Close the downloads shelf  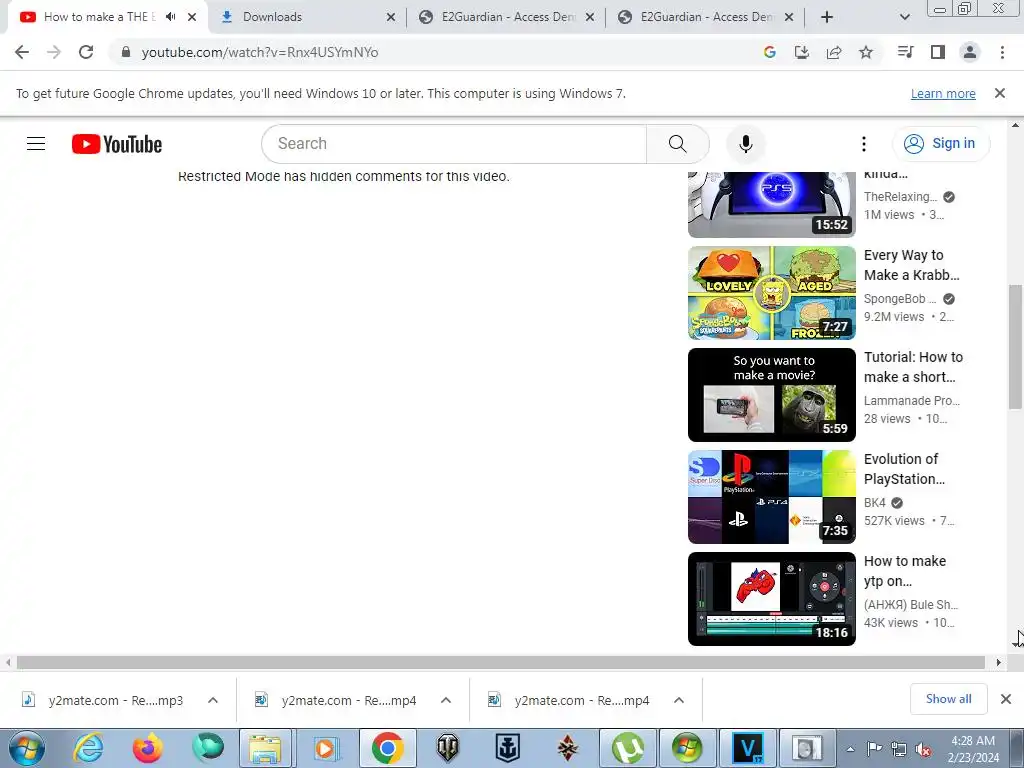click(1006, 699)
